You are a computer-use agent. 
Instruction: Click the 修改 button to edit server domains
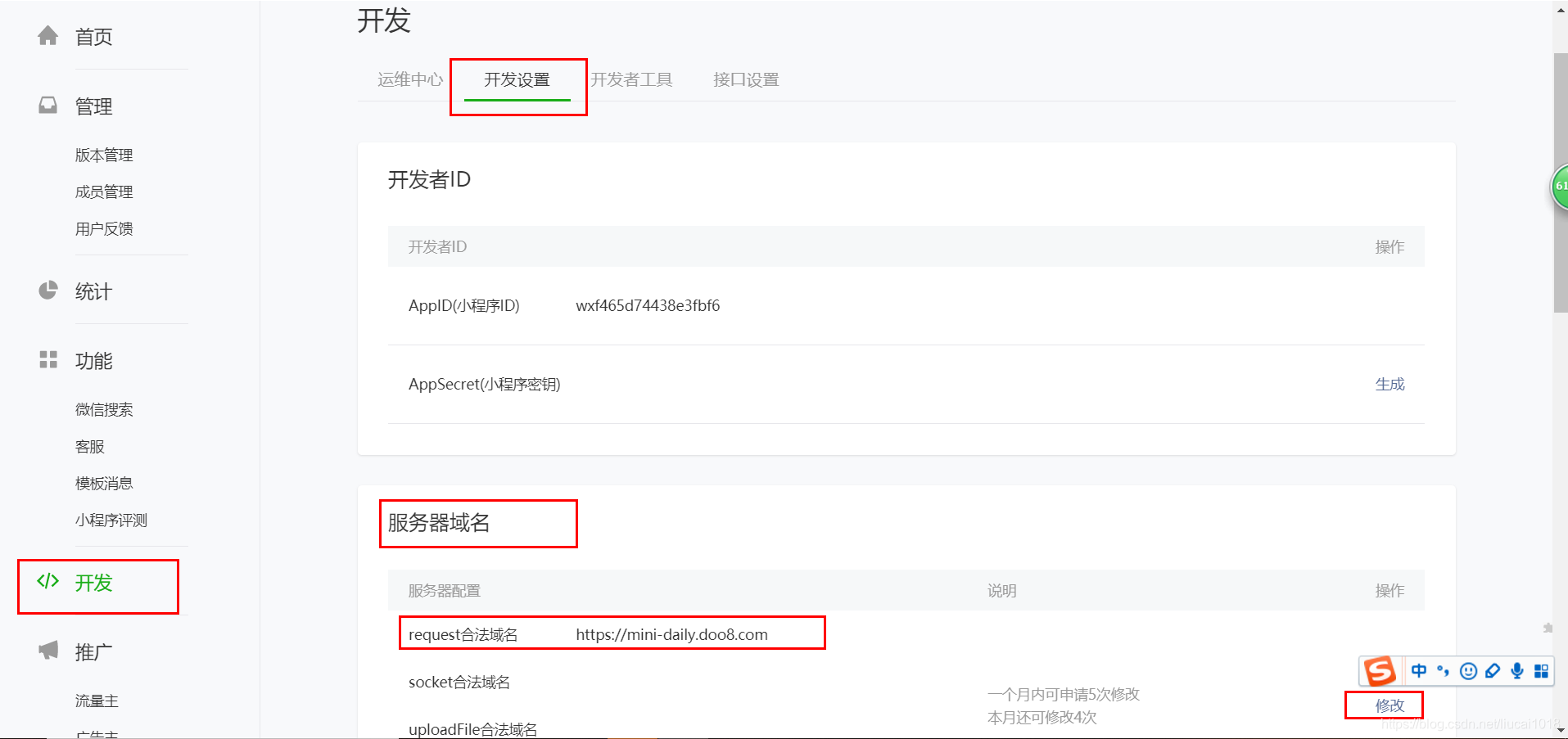(1384, 705)
